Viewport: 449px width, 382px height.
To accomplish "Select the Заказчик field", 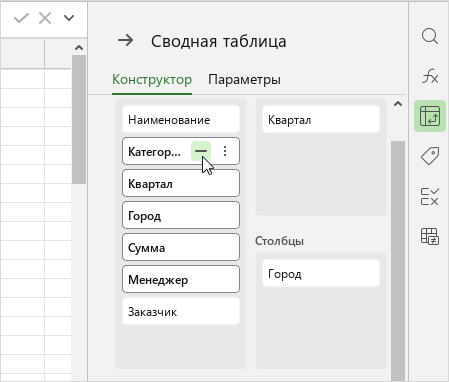I will [x=181, y=311].
